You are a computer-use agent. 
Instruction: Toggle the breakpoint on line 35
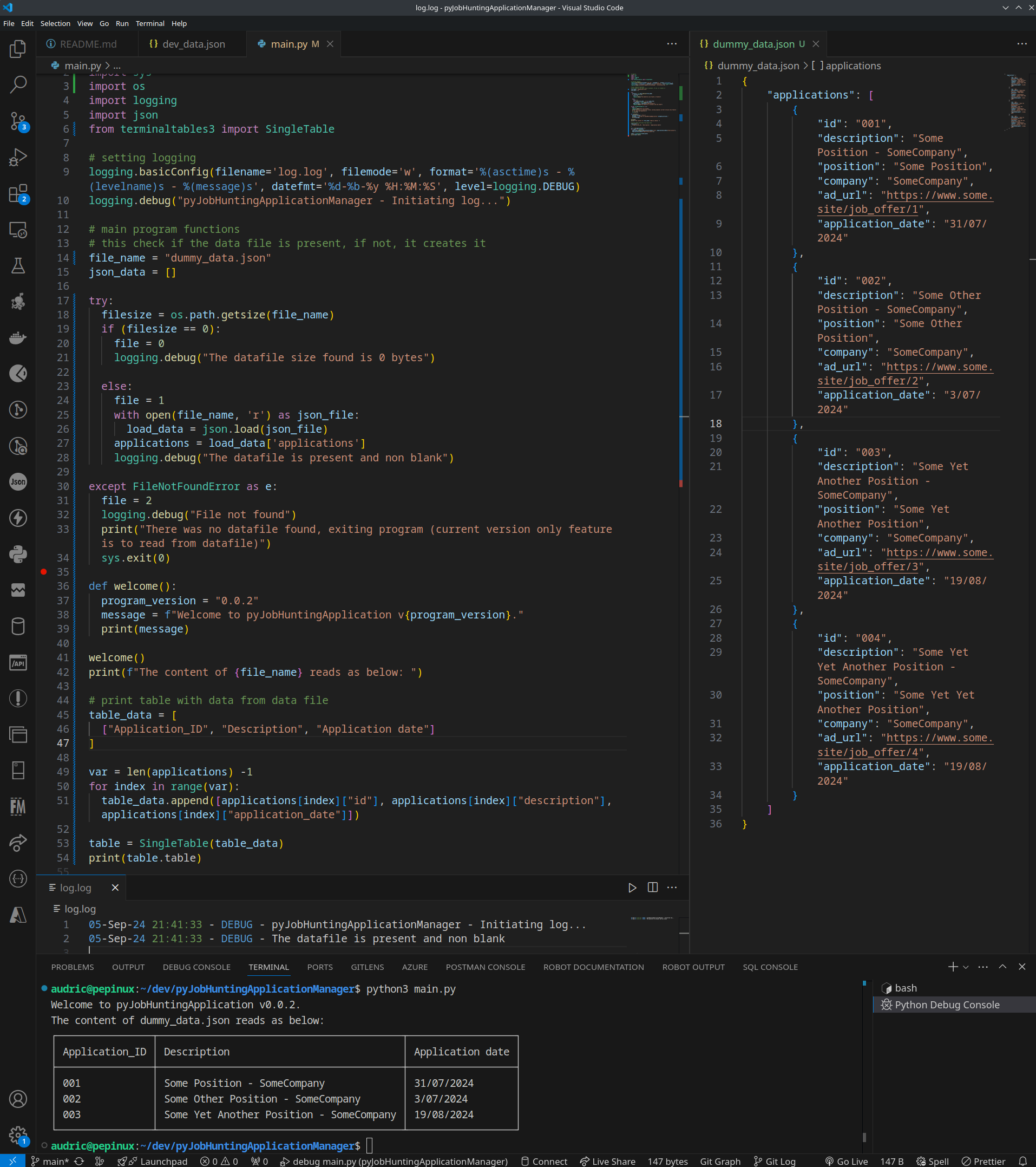click(44, 571)
